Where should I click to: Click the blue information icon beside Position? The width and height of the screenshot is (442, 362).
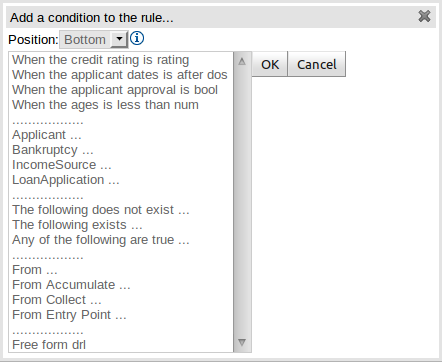[137, 38]
